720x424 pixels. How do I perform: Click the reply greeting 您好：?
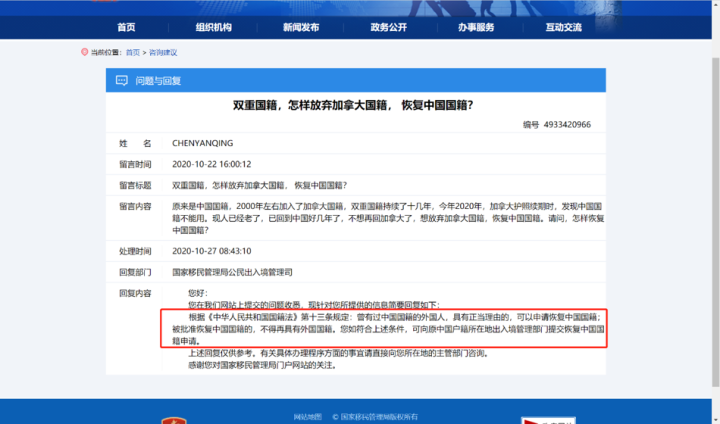pyautogui.click(x=198, y=293)
